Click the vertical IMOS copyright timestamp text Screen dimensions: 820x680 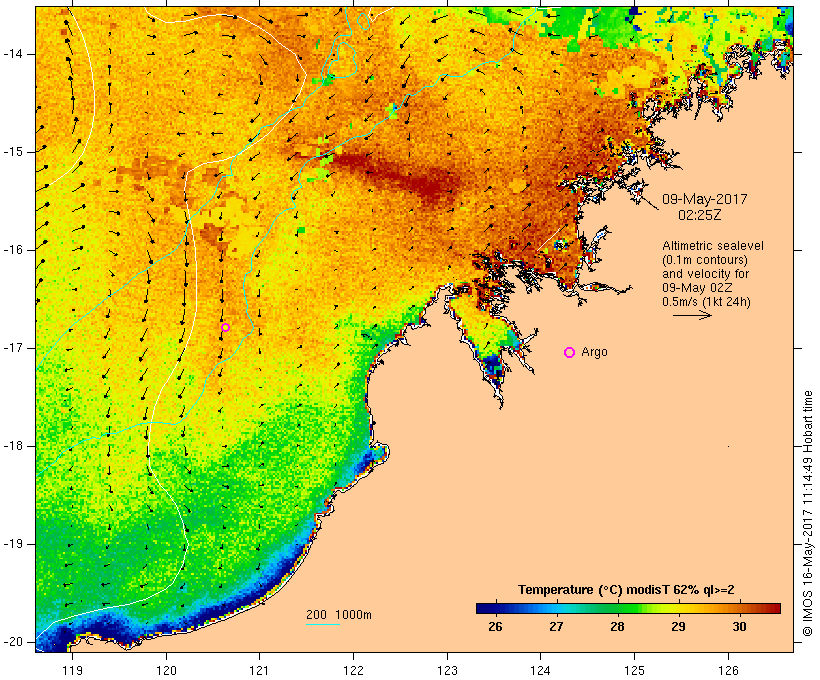click(808, 514)
